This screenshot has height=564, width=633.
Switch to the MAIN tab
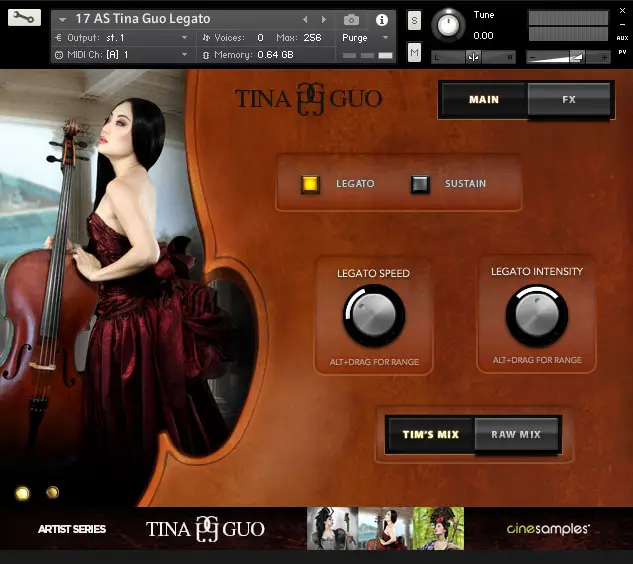484,100
